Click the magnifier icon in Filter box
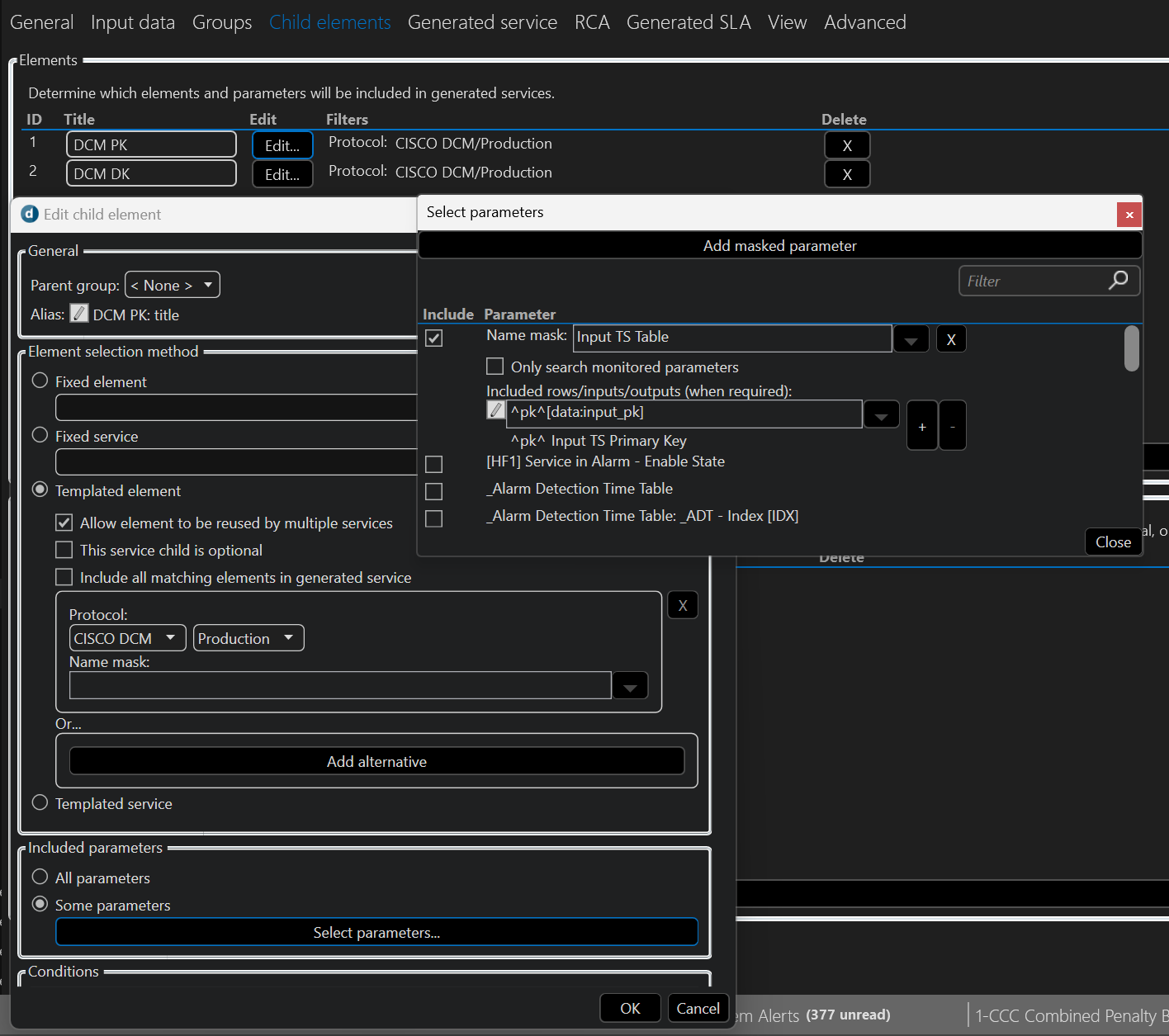 click(1118, 281)
